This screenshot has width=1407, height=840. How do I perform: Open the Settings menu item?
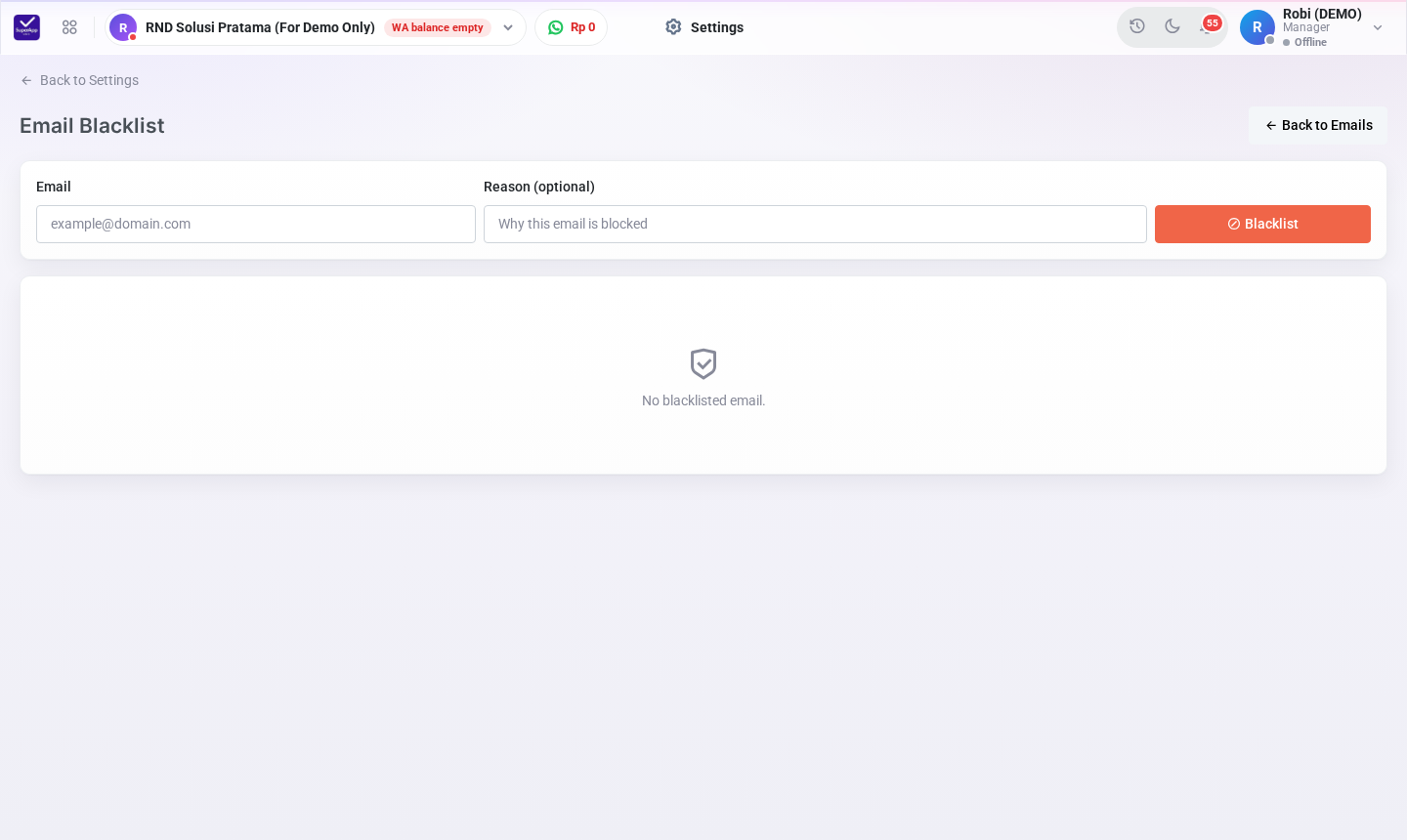click(x=703, y=27)
